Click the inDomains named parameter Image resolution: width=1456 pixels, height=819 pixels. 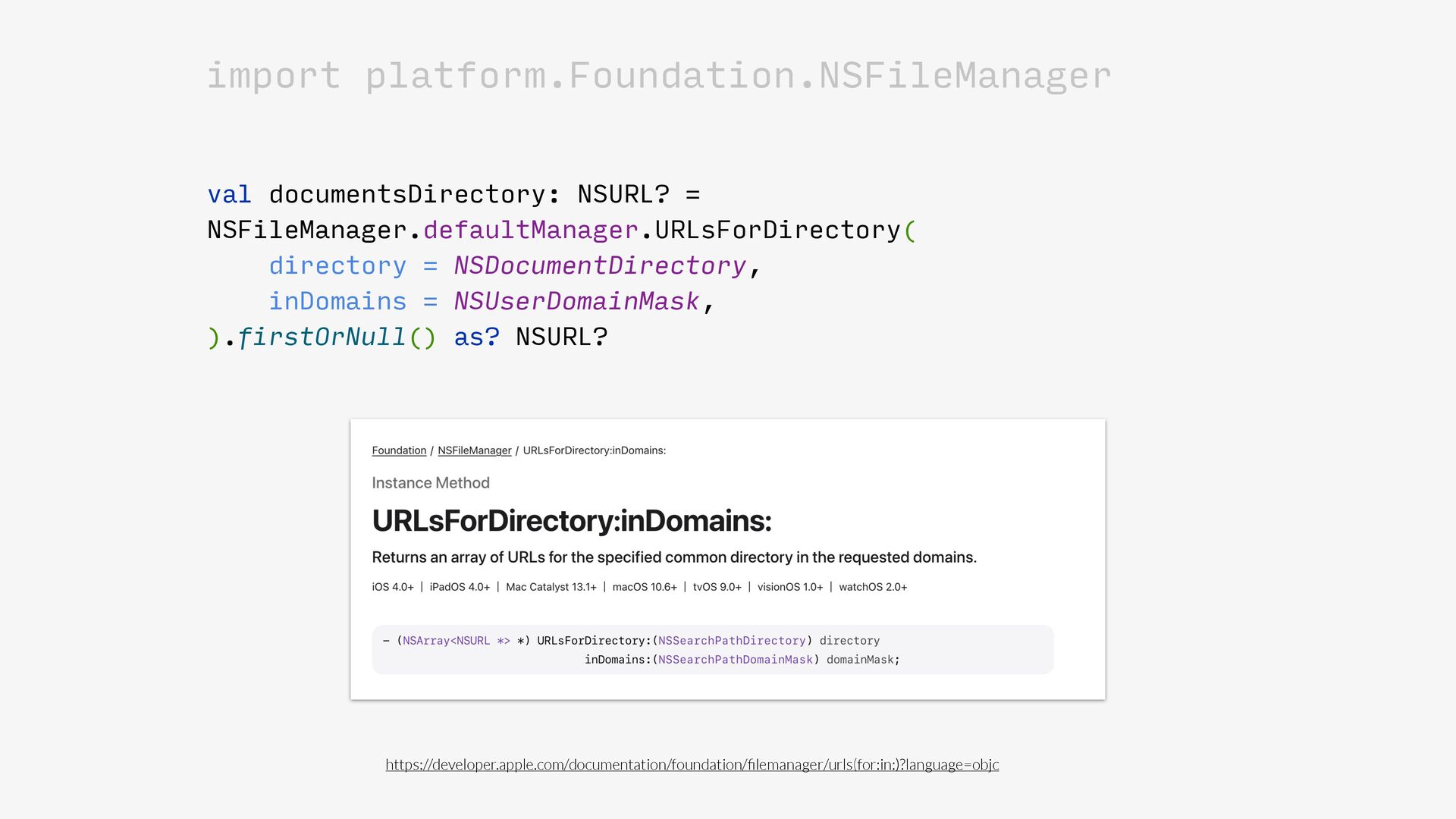(x=337, y=301)
